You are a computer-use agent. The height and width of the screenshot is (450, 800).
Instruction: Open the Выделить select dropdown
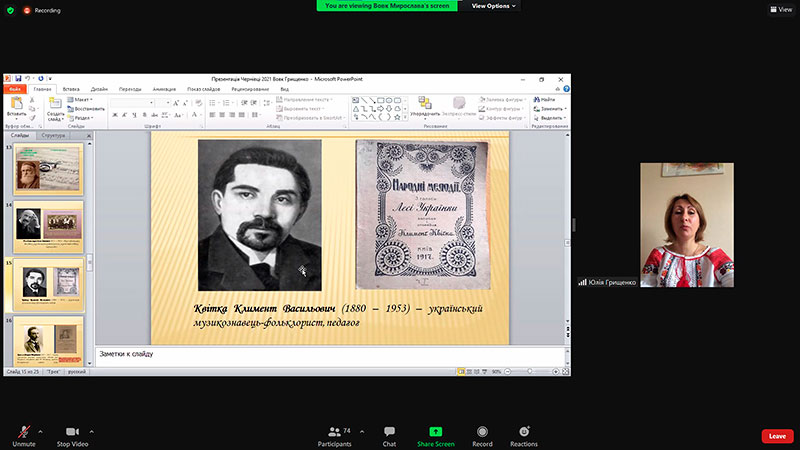pyautogui.click(x=550, y=118)
